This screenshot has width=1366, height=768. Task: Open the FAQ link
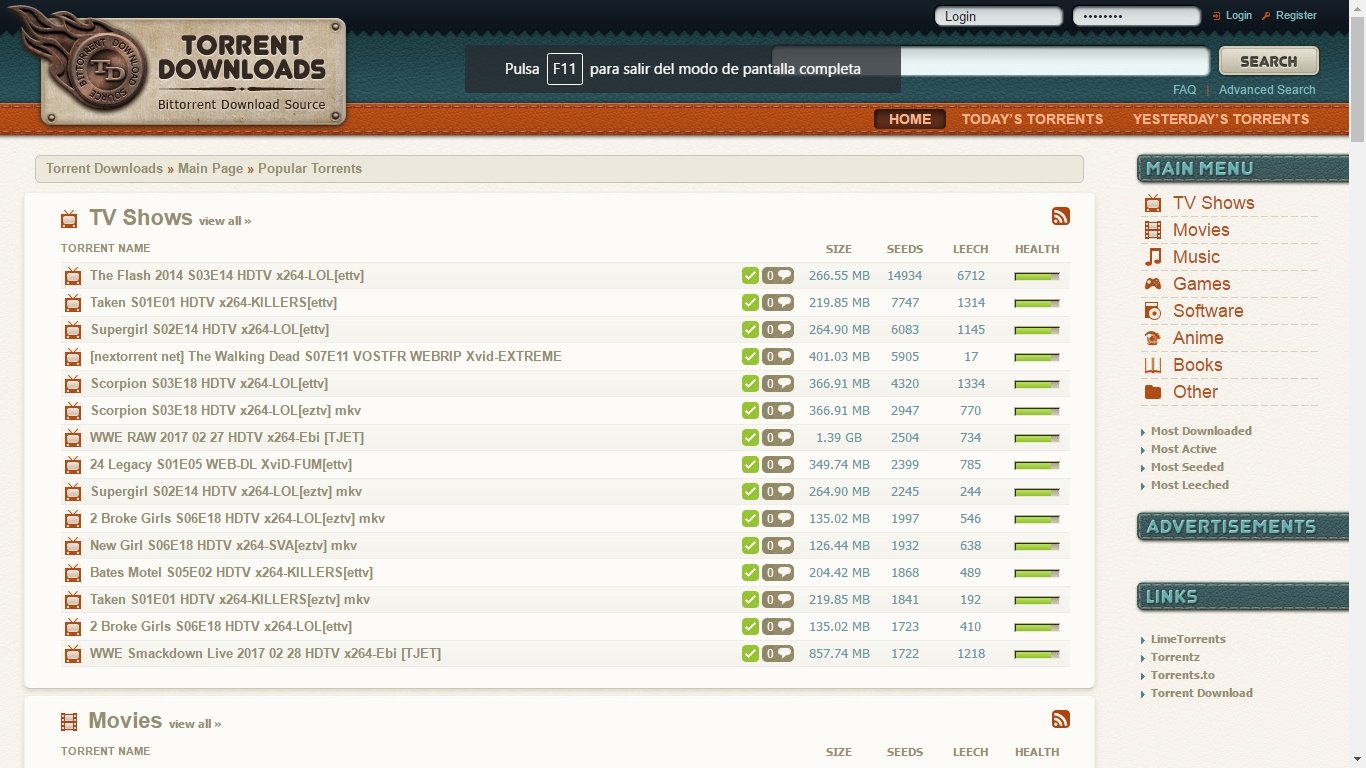pos(1184,90)
